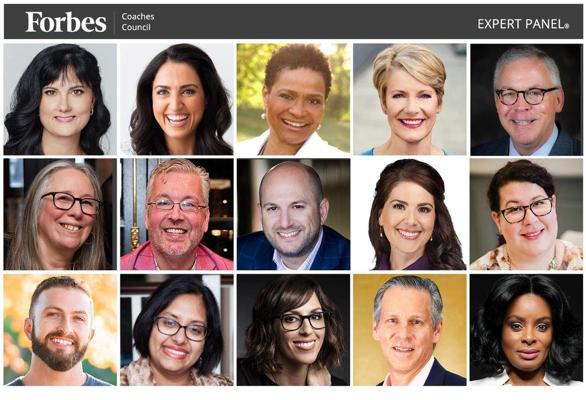Click the EXPERT PANEL label
Viewport: 586px width, 400px height.
pyautogui.click(x=521, y=24)
